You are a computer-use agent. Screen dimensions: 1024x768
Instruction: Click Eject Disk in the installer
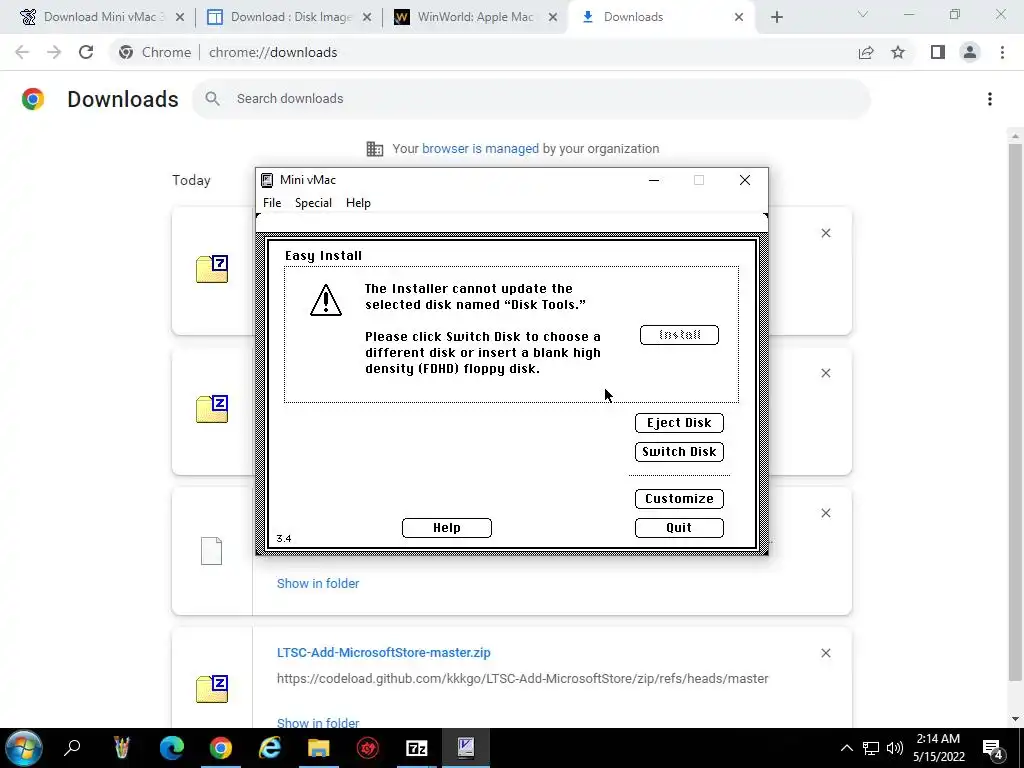pos(679,423)
